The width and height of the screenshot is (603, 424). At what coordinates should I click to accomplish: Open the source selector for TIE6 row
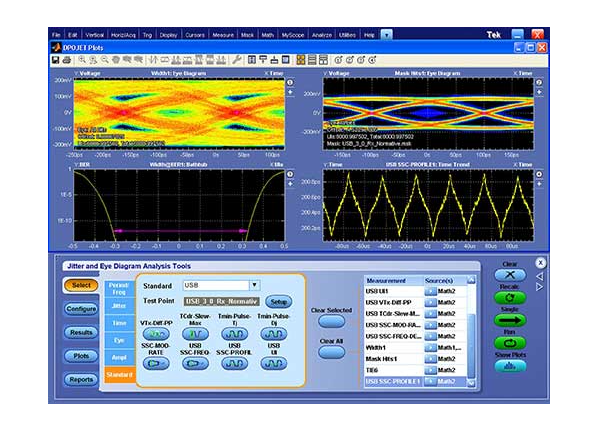coord(430,368)
